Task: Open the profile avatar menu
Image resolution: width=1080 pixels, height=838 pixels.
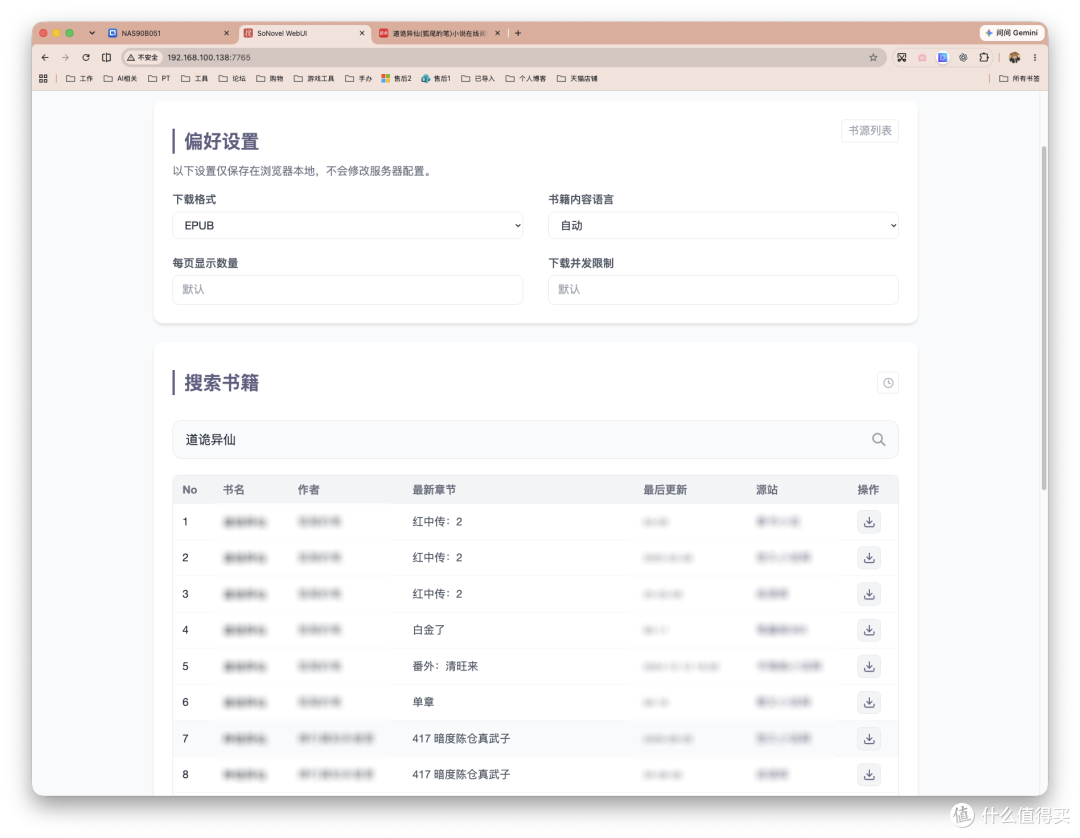Action: [x=1014, y=58]
